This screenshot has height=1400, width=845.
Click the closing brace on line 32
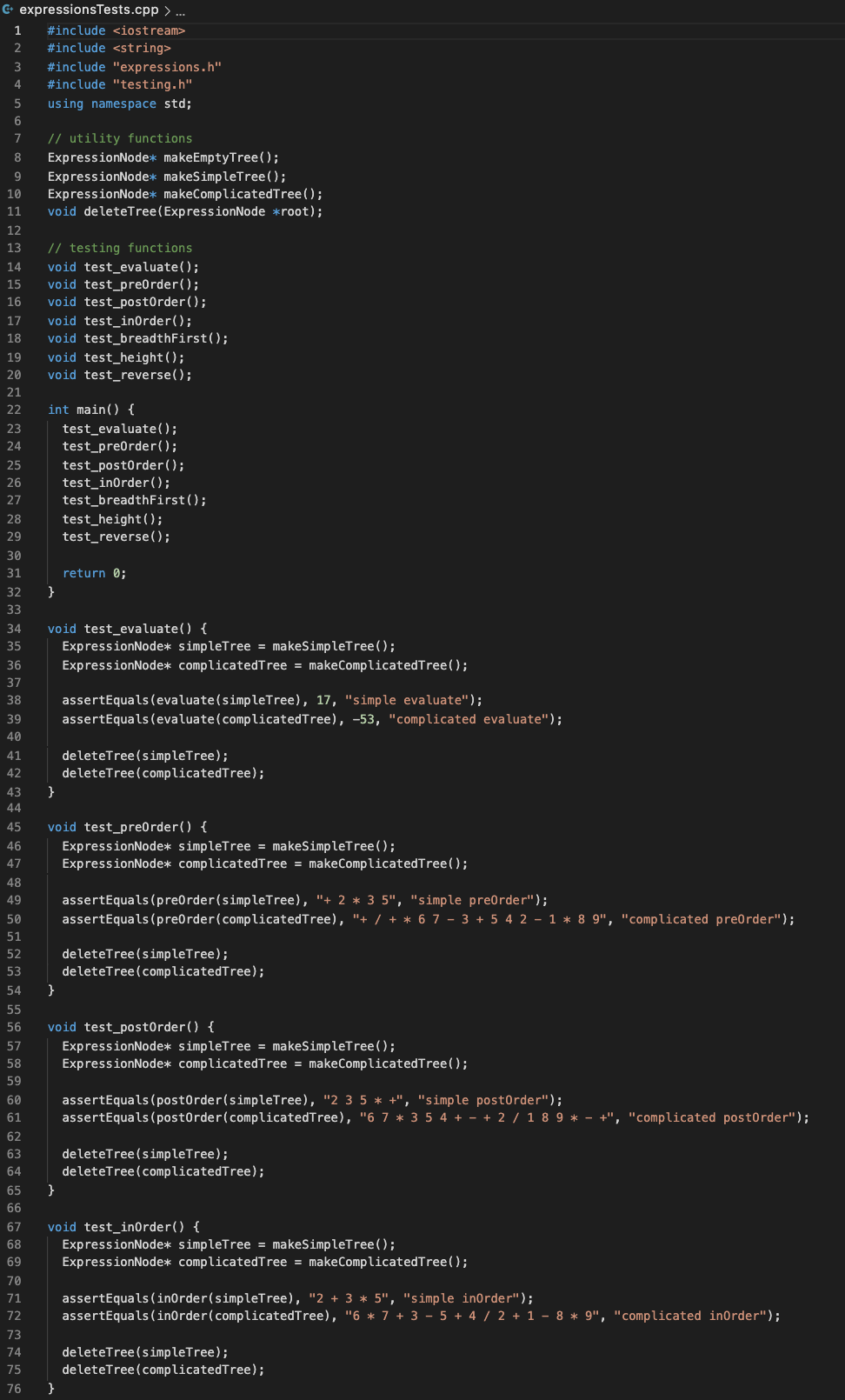[x=51, y=592]
